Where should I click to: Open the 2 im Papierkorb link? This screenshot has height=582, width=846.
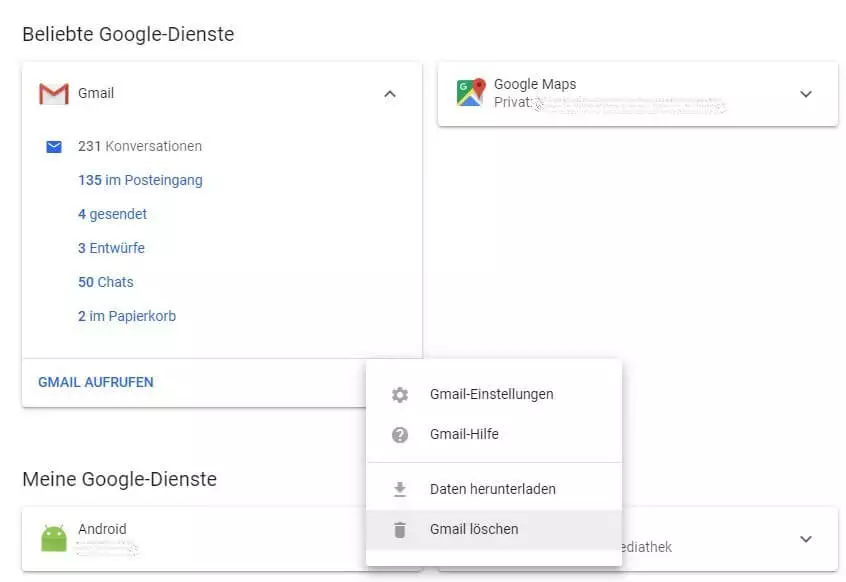pos(127,316)
